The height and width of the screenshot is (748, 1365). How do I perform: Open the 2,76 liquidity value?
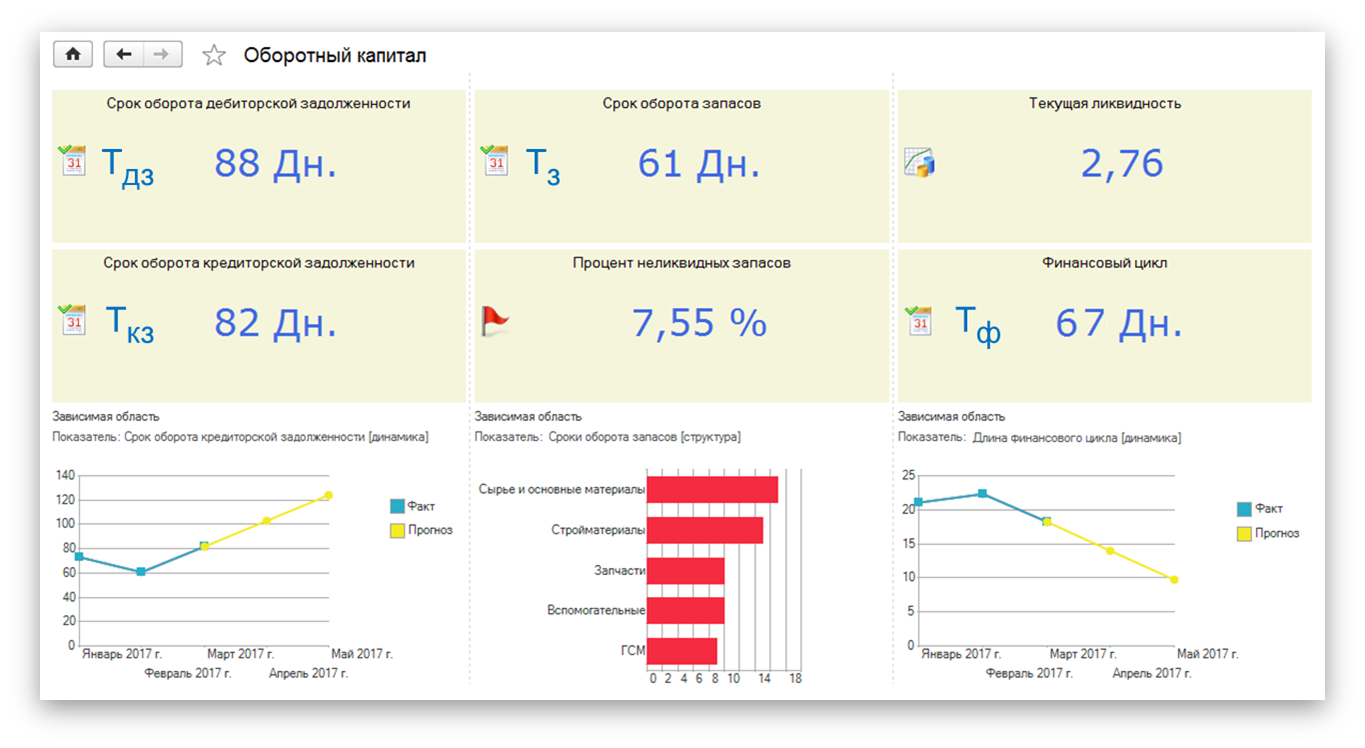1122,163
